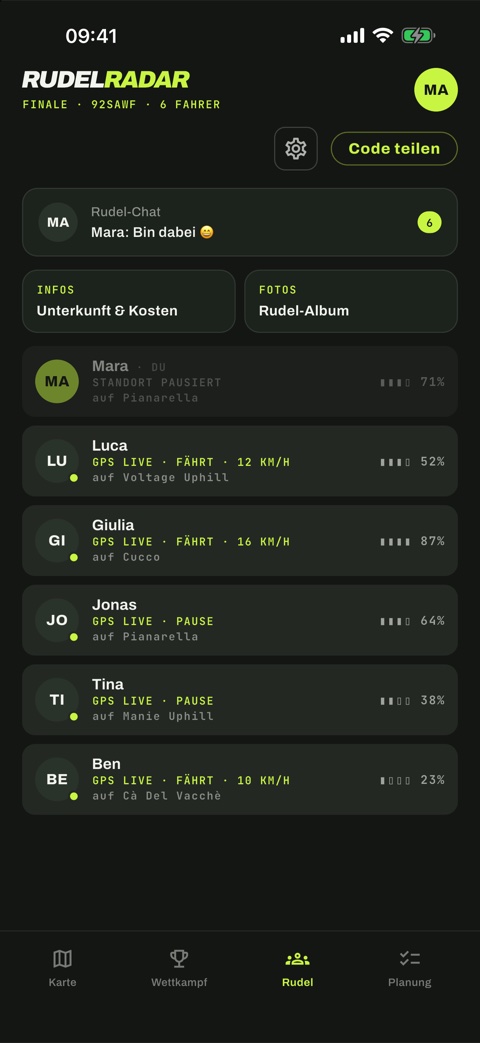Open Unterkunft & Kosten infos card
This screenshot has height=1043, width=480.
pyautogui.click(x=129, y=301)
